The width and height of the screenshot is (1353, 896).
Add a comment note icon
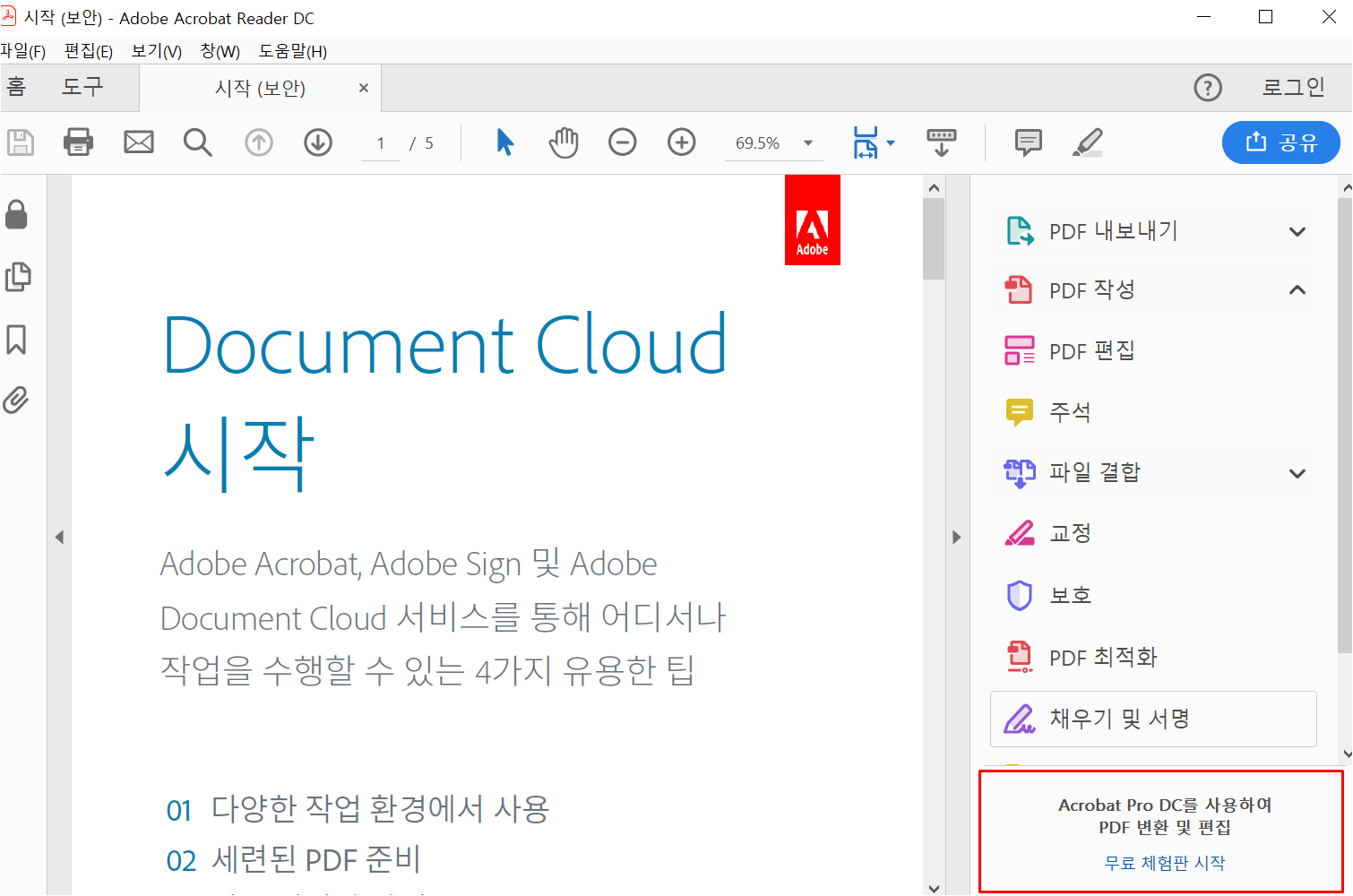click(1028, 142)
